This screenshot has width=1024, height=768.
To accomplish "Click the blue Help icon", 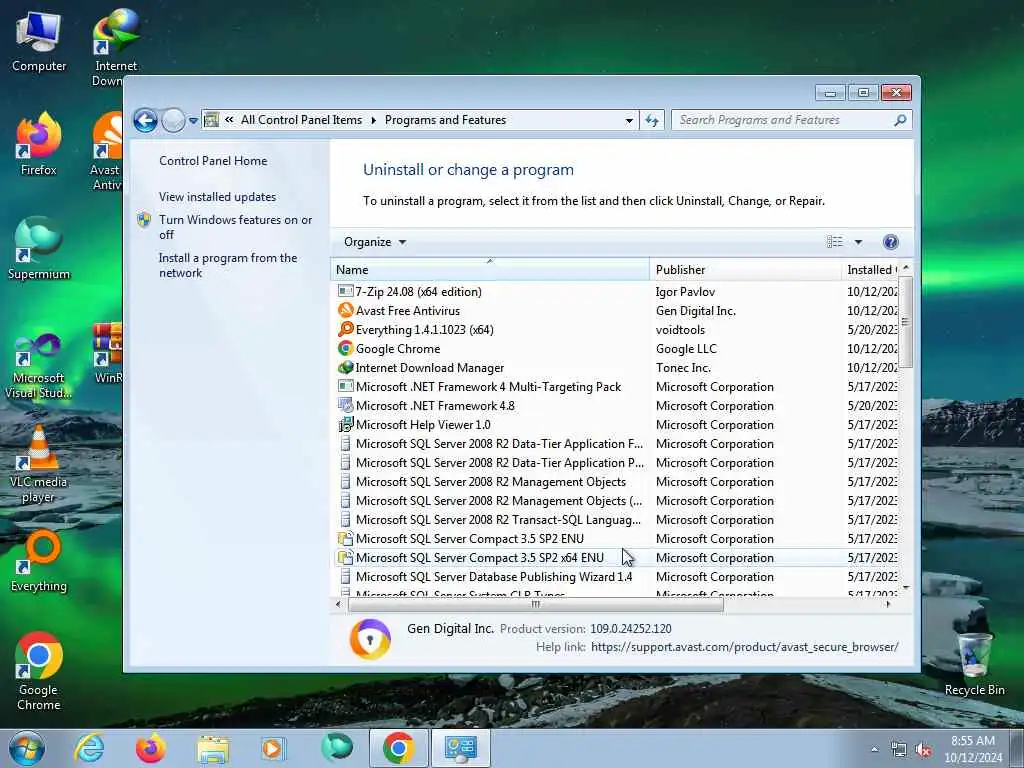I will [x=890, y=242].
